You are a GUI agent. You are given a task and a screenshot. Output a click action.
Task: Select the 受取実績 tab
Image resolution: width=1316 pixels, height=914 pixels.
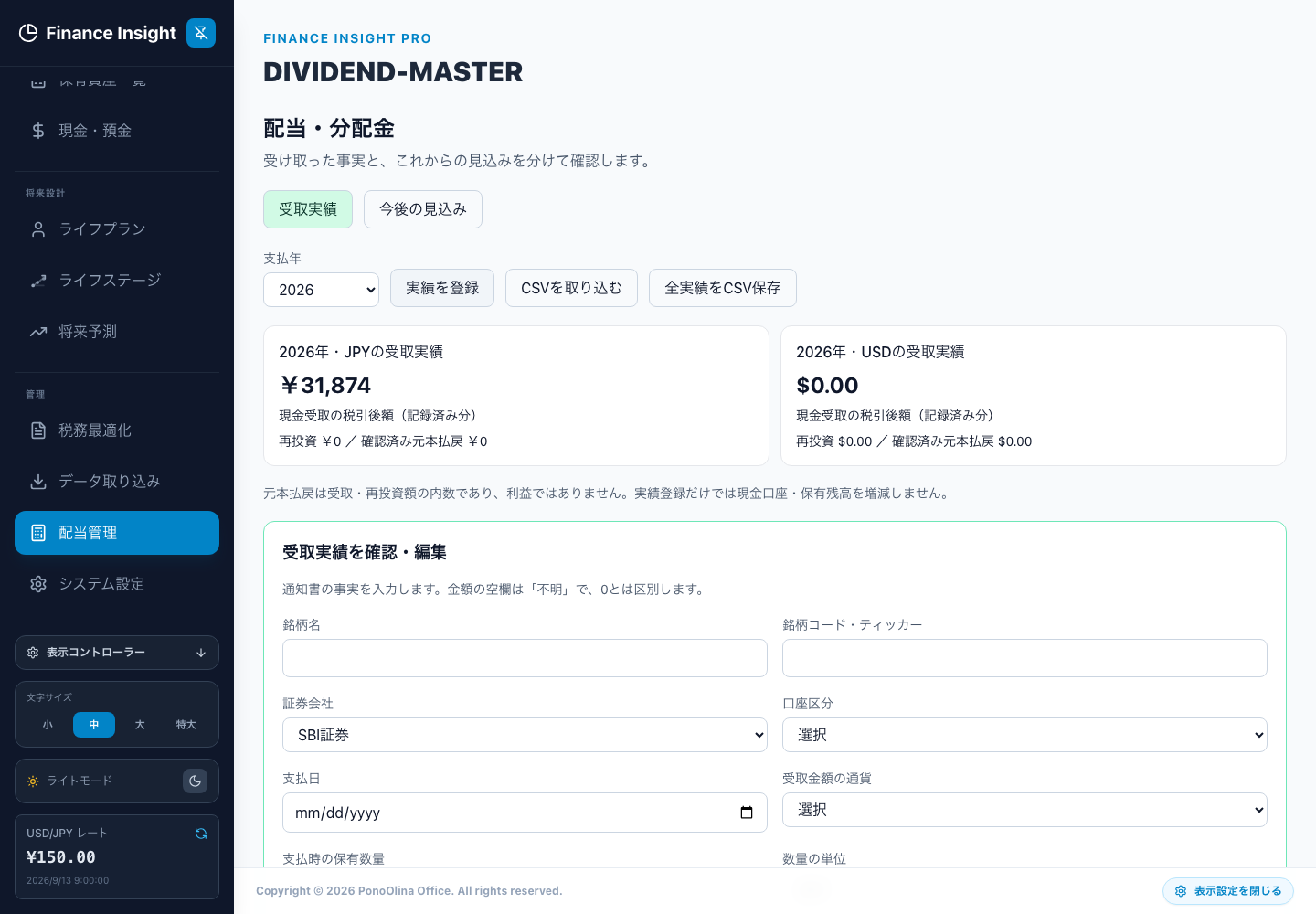tap(308, 209)
